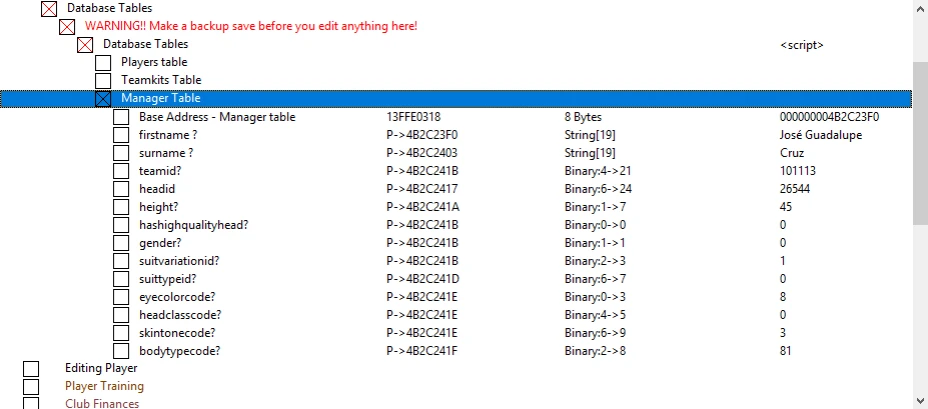
Task: Click the <script> value of Database Tables
Action: (x=802, y=45)
